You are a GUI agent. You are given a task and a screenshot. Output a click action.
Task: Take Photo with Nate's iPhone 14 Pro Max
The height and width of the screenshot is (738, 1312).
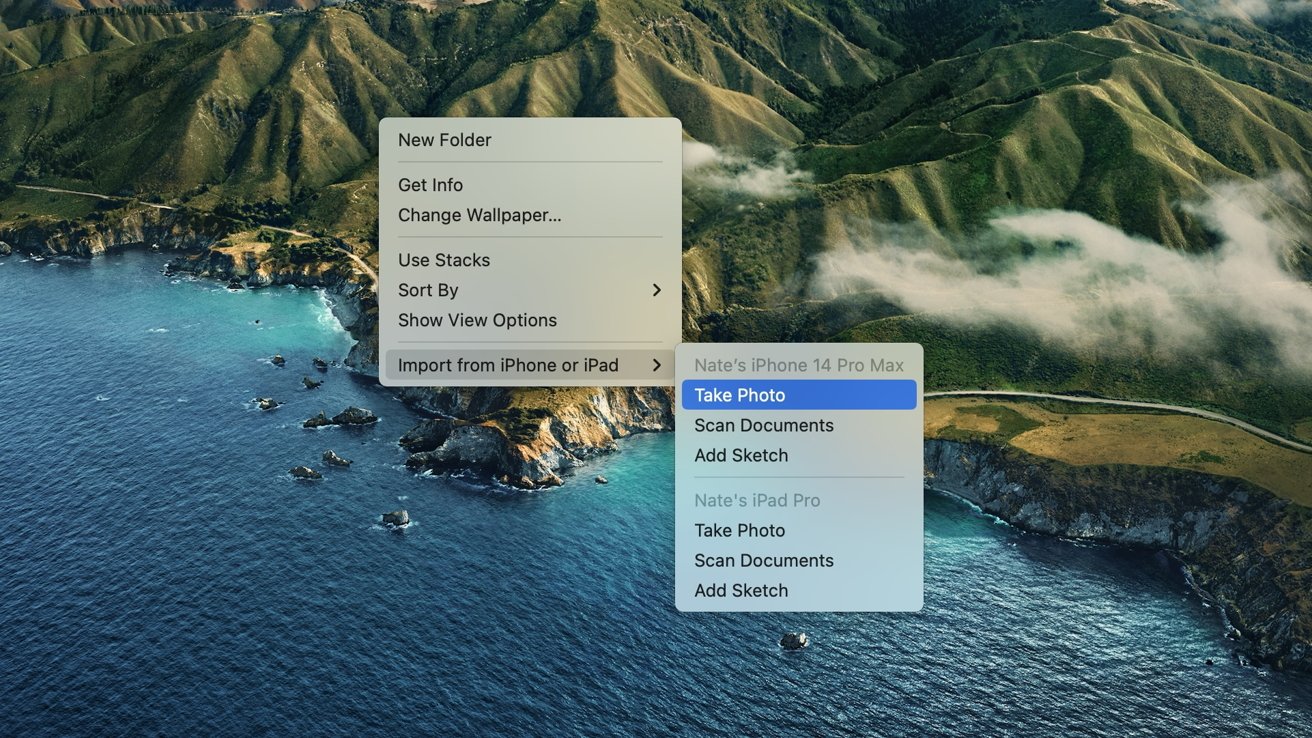(740, 395)
